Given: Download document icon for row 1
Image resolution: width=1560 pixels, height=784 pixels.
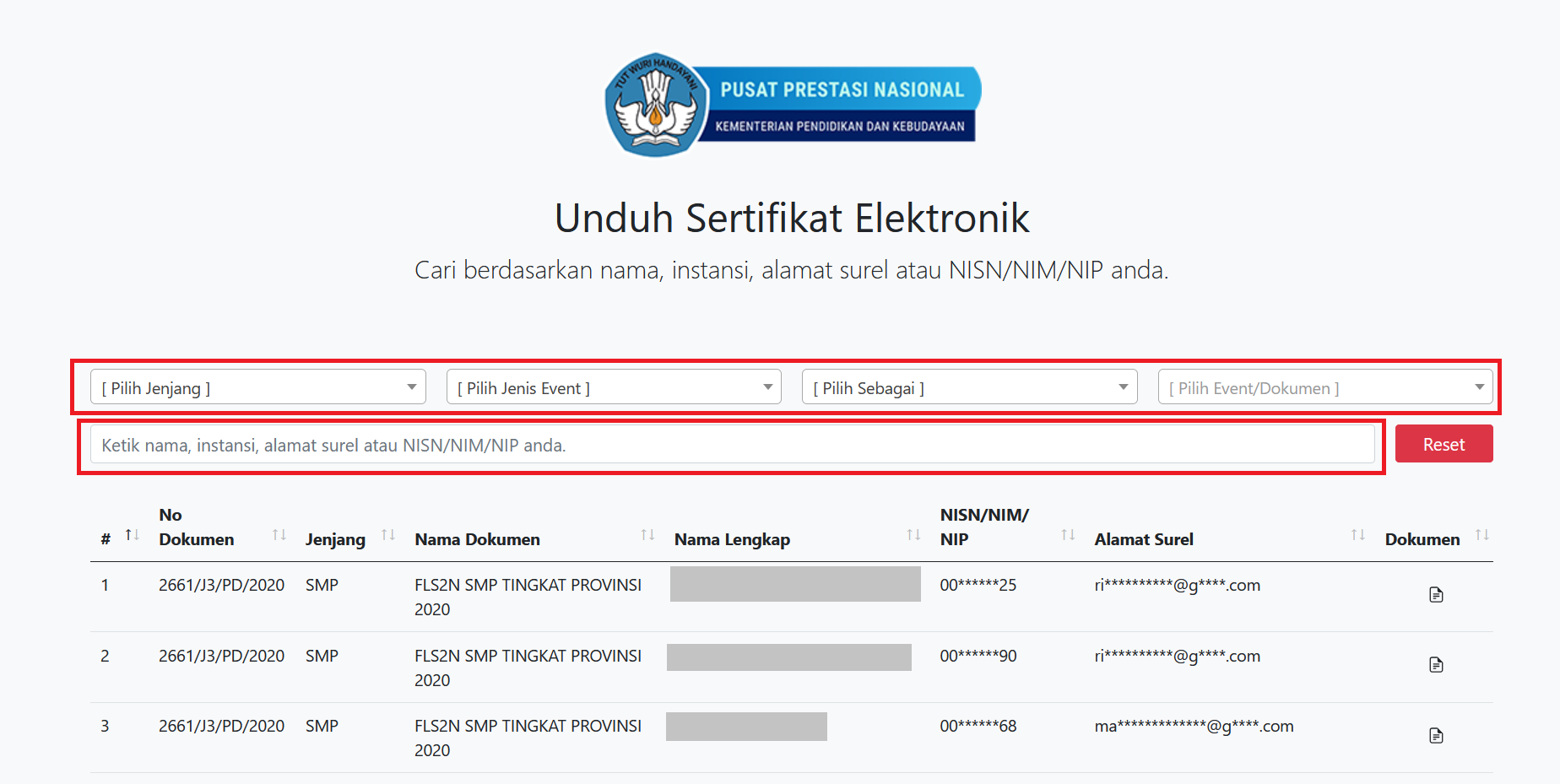Looking at the screenshot, I should point(1436,595).
